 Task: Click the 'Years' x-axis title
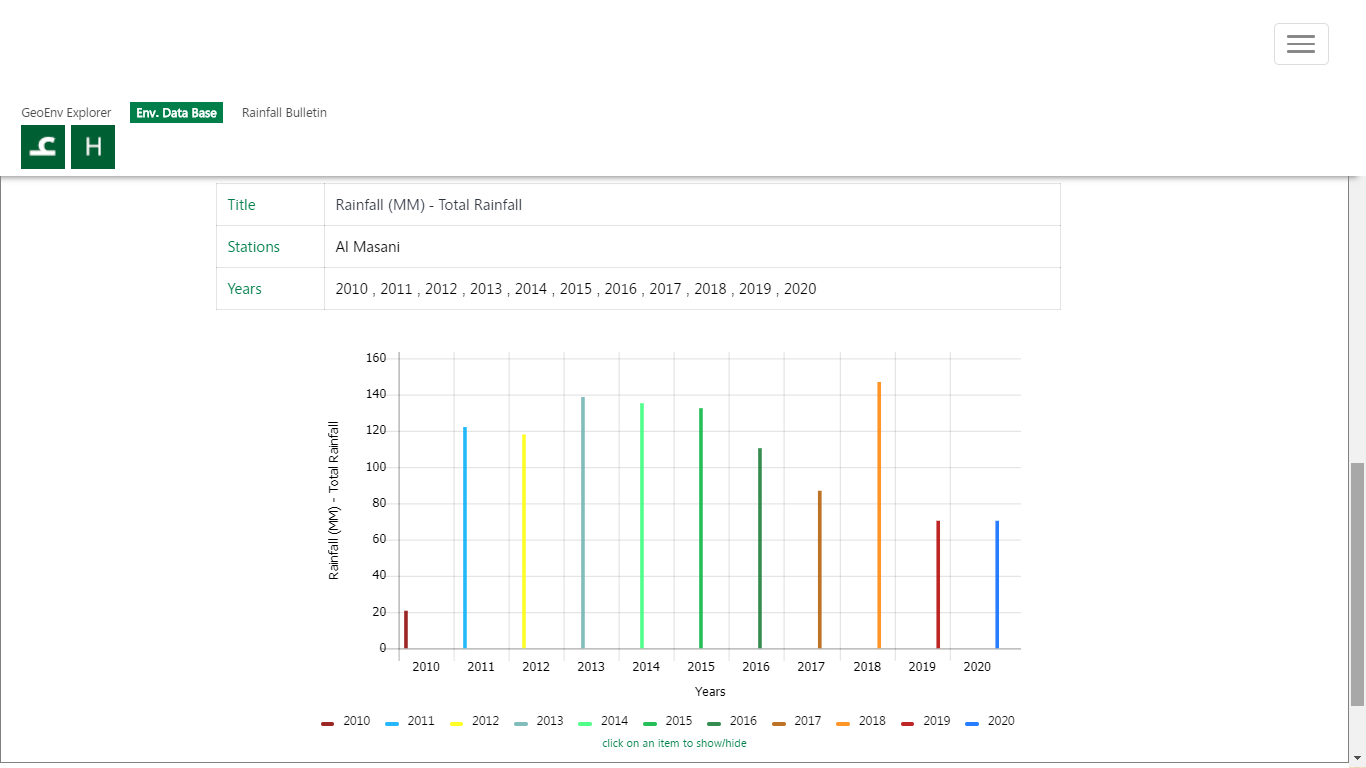[710, 692]
